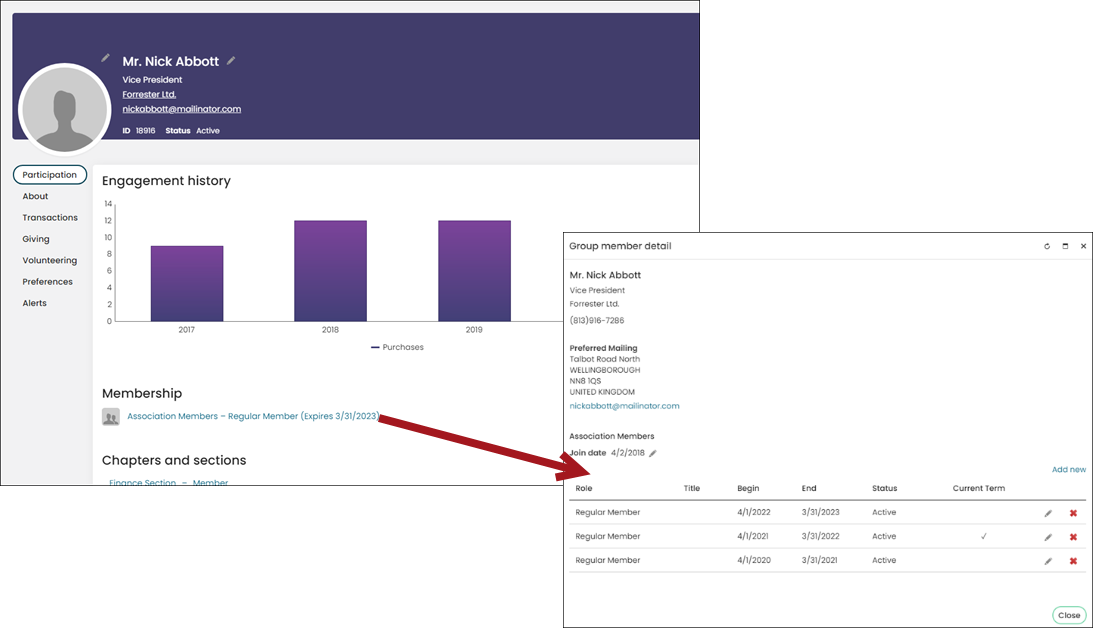
Task: Click the Add new link
Action: (1069, 470)
